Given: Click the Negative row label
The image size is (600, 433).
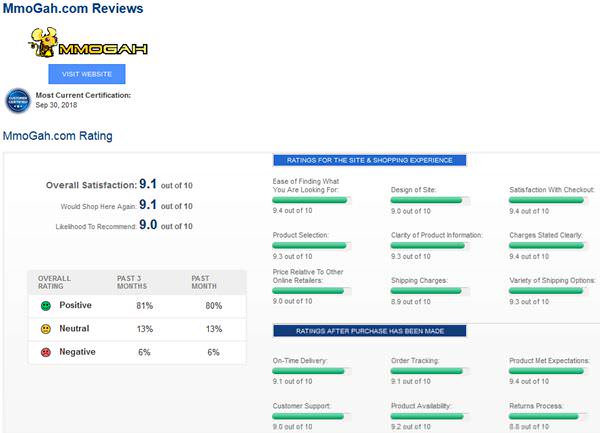Looking at the screenshot, I should pyautogui.click(x=77, y=352).
